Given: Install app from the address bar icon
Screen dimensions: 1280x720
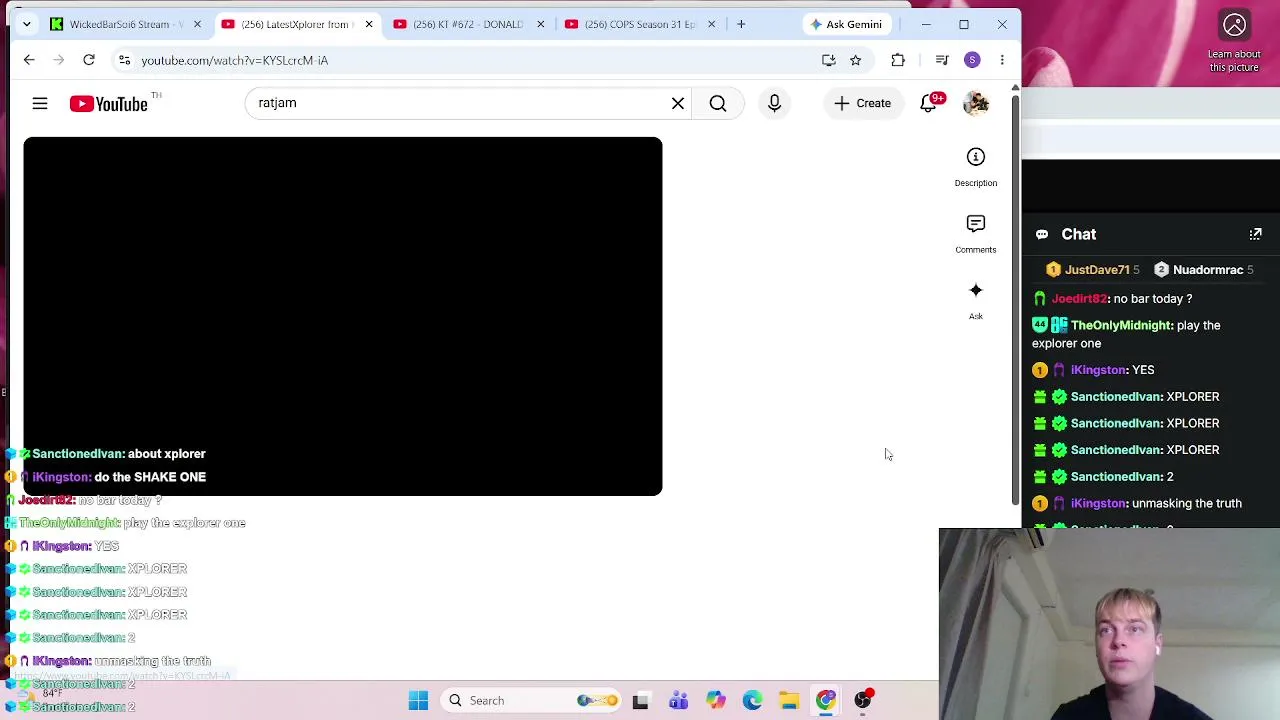Looking at the screenshot, I should click(x=829, y=60).
